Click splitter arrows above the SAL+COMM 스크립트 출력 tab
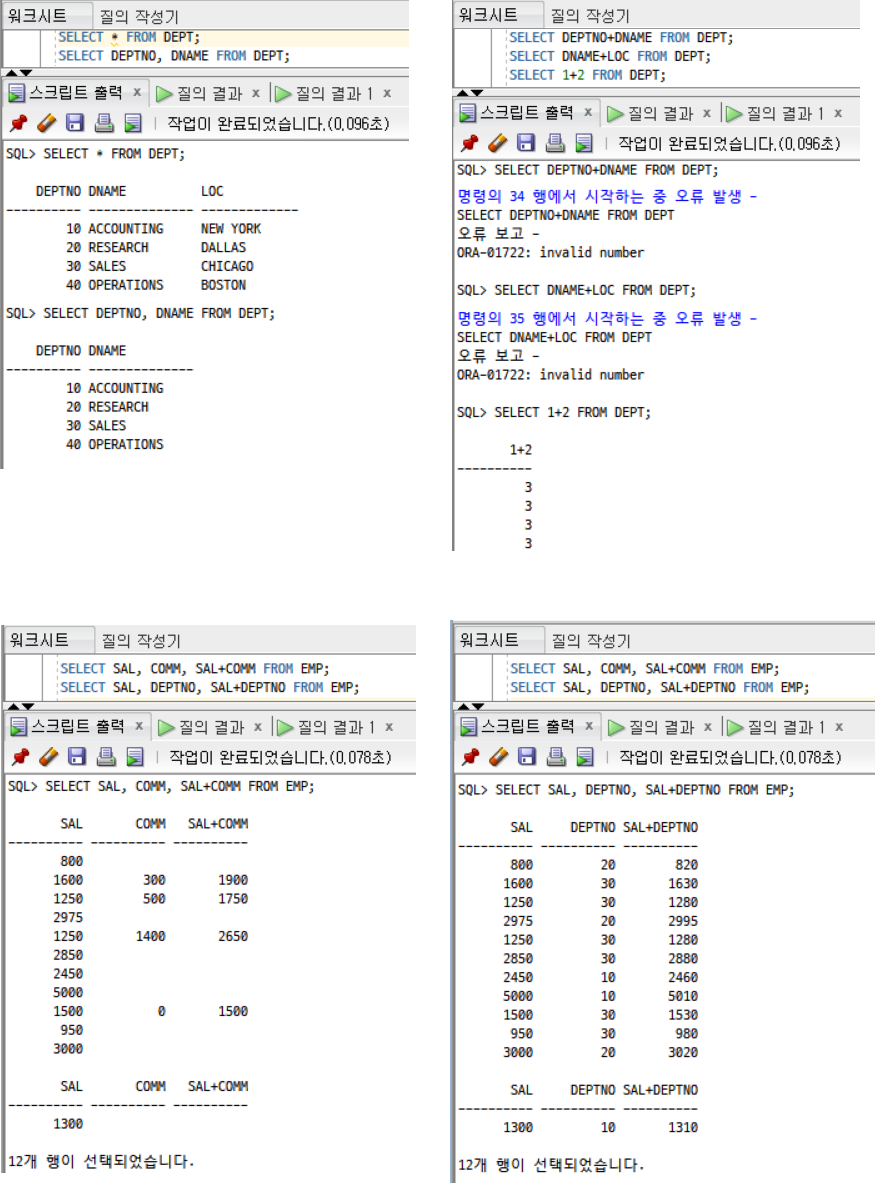Screen dimensions: 876x1184 pos(20,706)
